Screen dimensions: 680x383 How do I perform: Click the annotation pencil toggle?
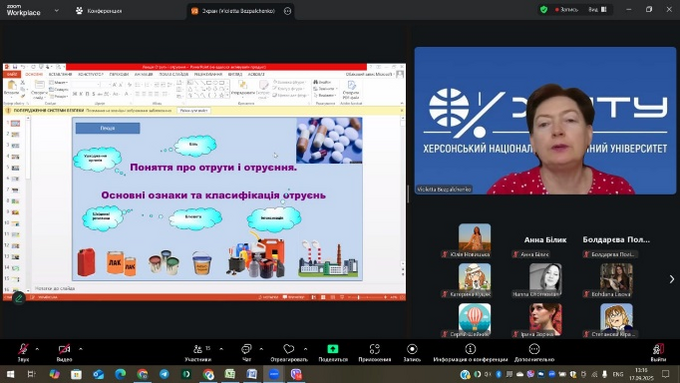tap(19, 298)
